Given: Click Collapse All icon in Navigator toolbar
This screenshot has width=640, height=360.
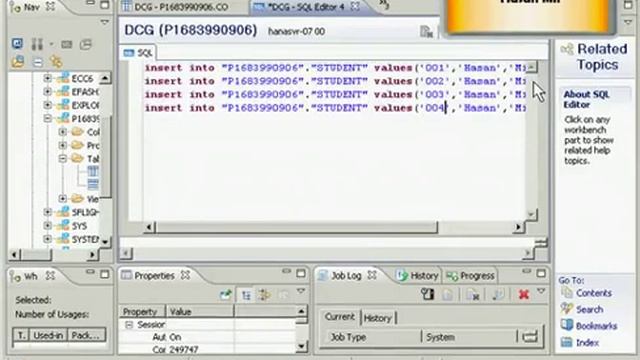Looking at the screenshot, I should 38,62.
